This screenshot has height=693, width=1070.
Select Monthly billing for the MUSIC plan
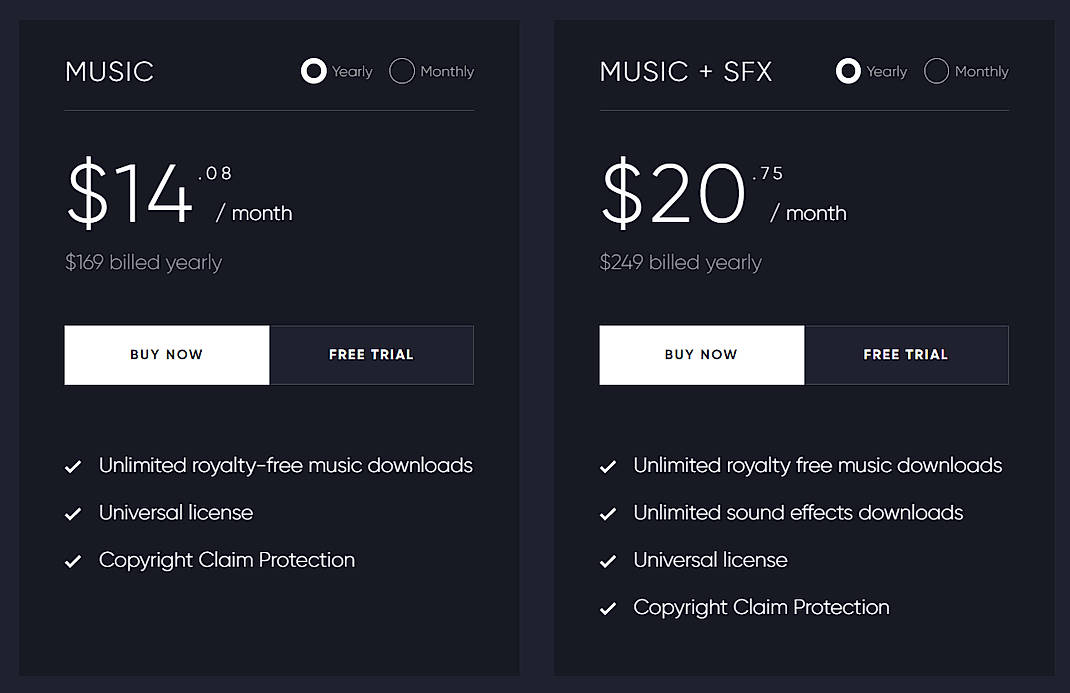(x=402, y=71)
